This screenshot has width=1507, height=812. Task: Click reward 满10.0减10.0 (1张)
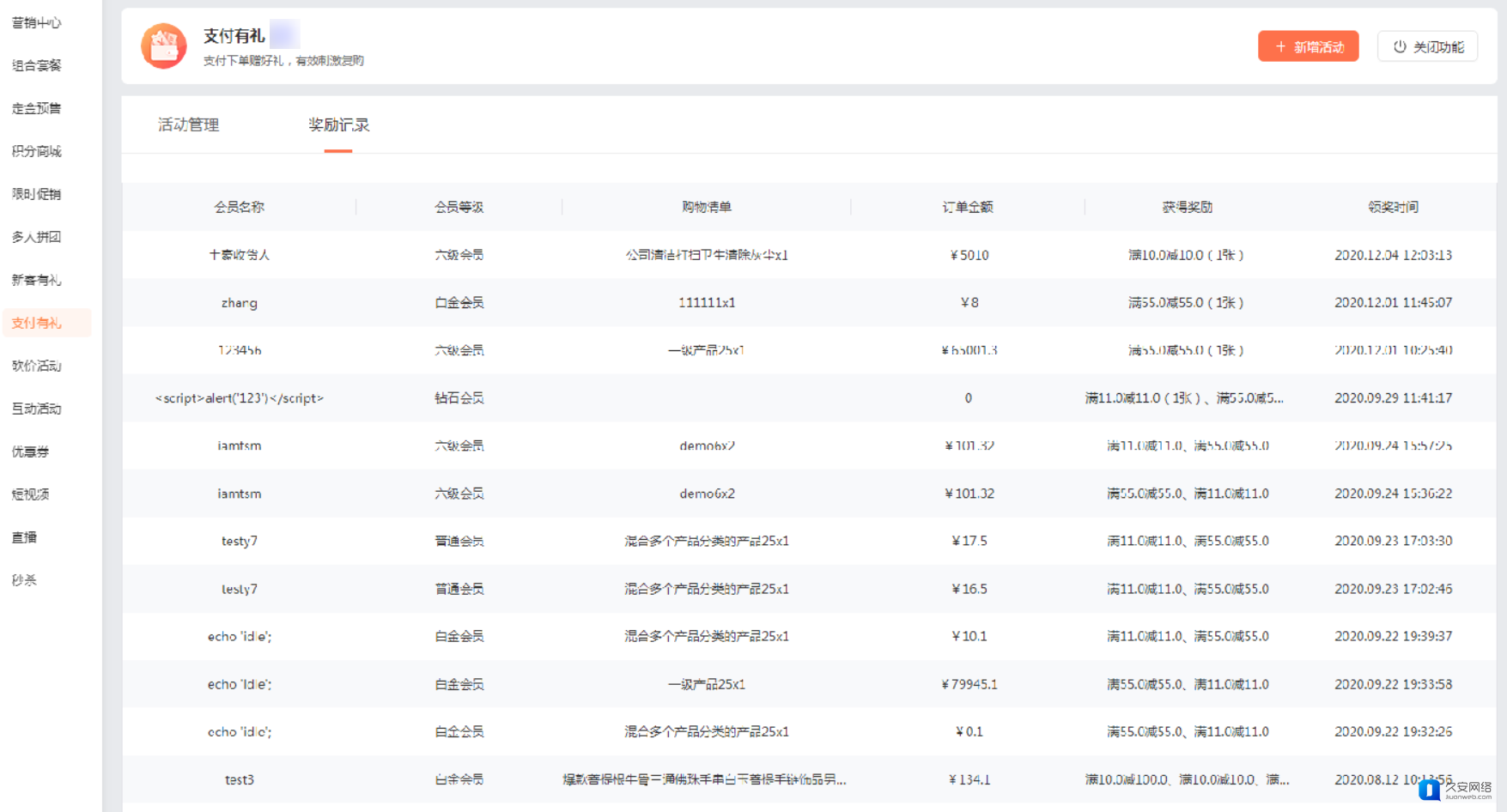pos(1186,255)
